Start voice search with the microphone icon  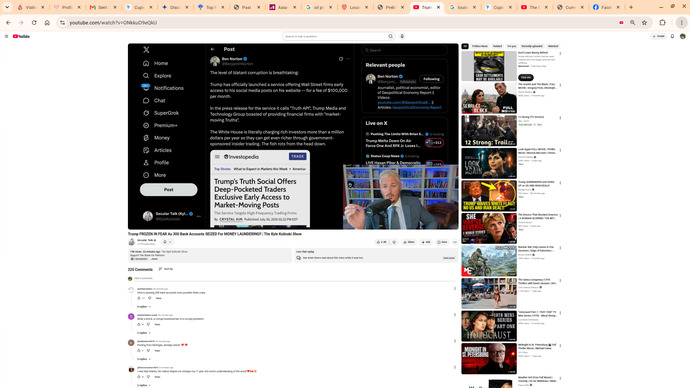tap(402, 37)
